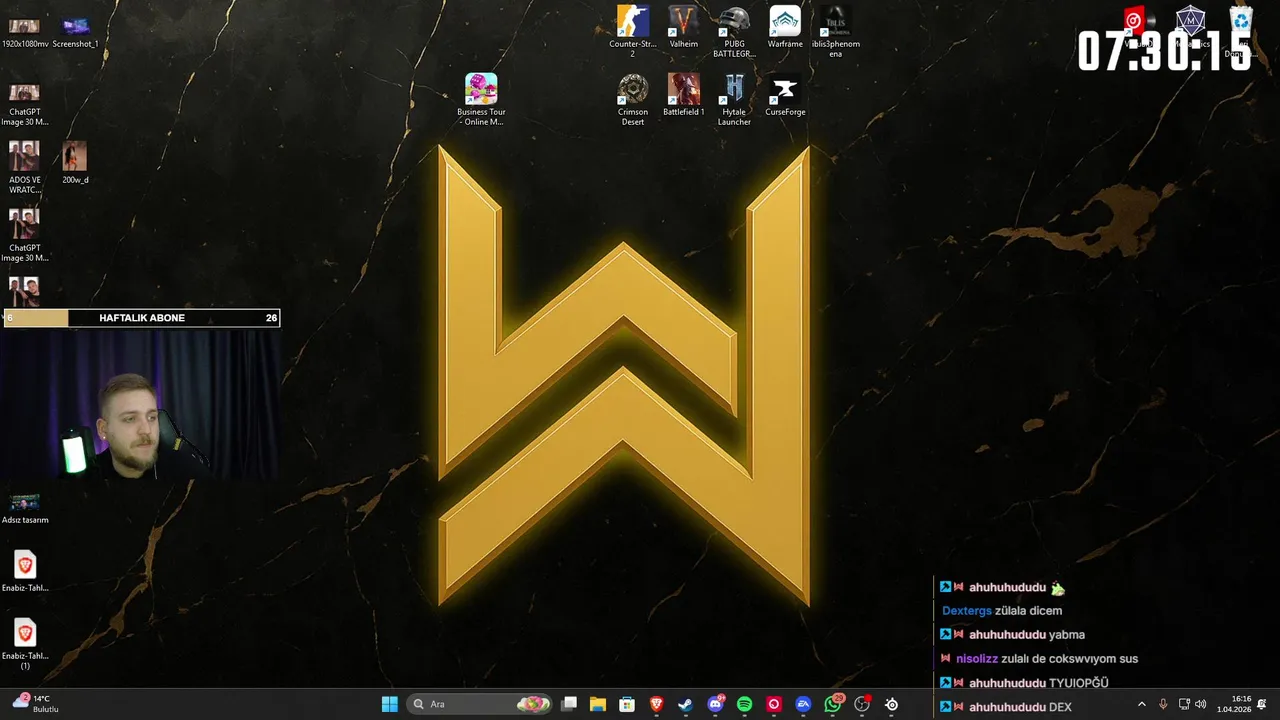Viewport: 1280px width, 720px height.
Task: Select the Screenshot_1 file on desktop
Action: point(75,31)
